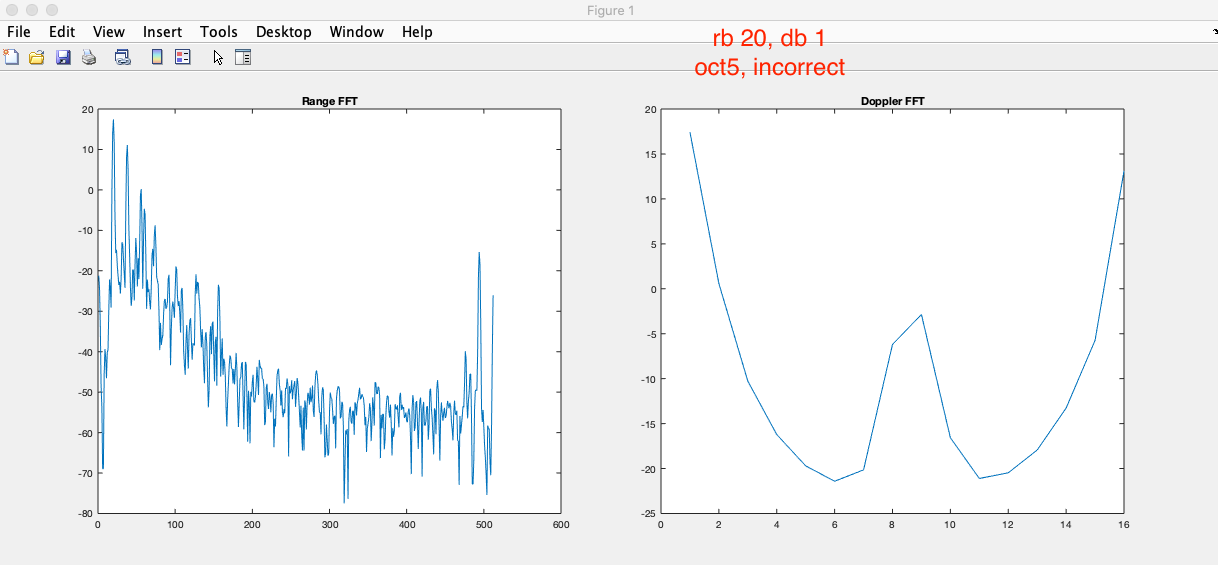Open the View menu

[110, 31]
